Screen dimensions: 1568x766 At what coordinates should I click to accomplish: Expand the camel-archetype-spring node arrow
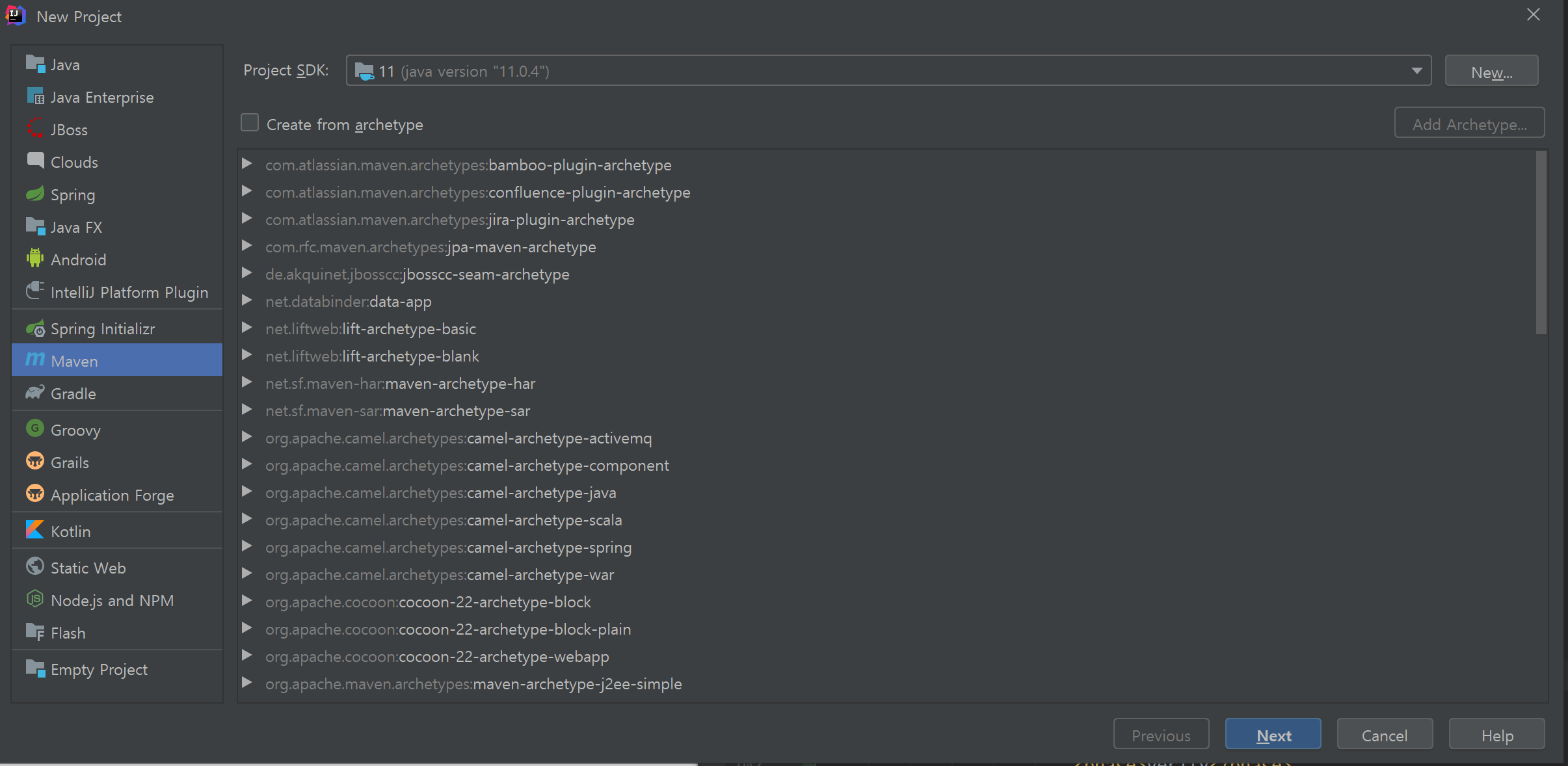(247, 546)
